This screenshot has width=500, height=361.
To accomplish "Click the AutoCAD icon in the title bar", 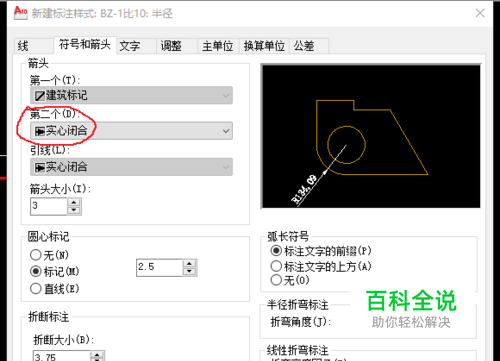I will coord(21,13).
